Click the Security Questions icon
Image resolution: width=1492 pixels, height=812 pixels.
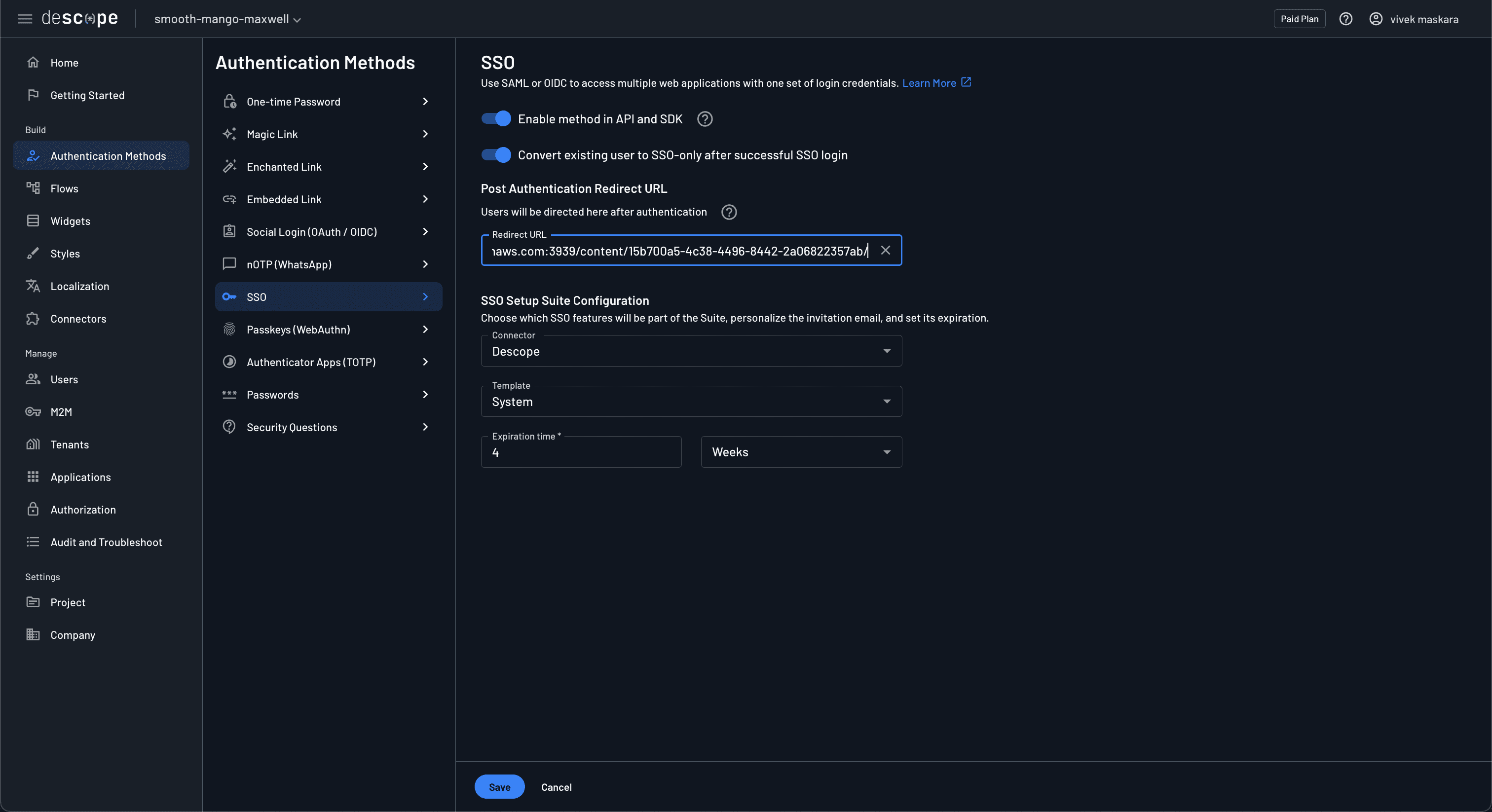(x=229, y=427)
